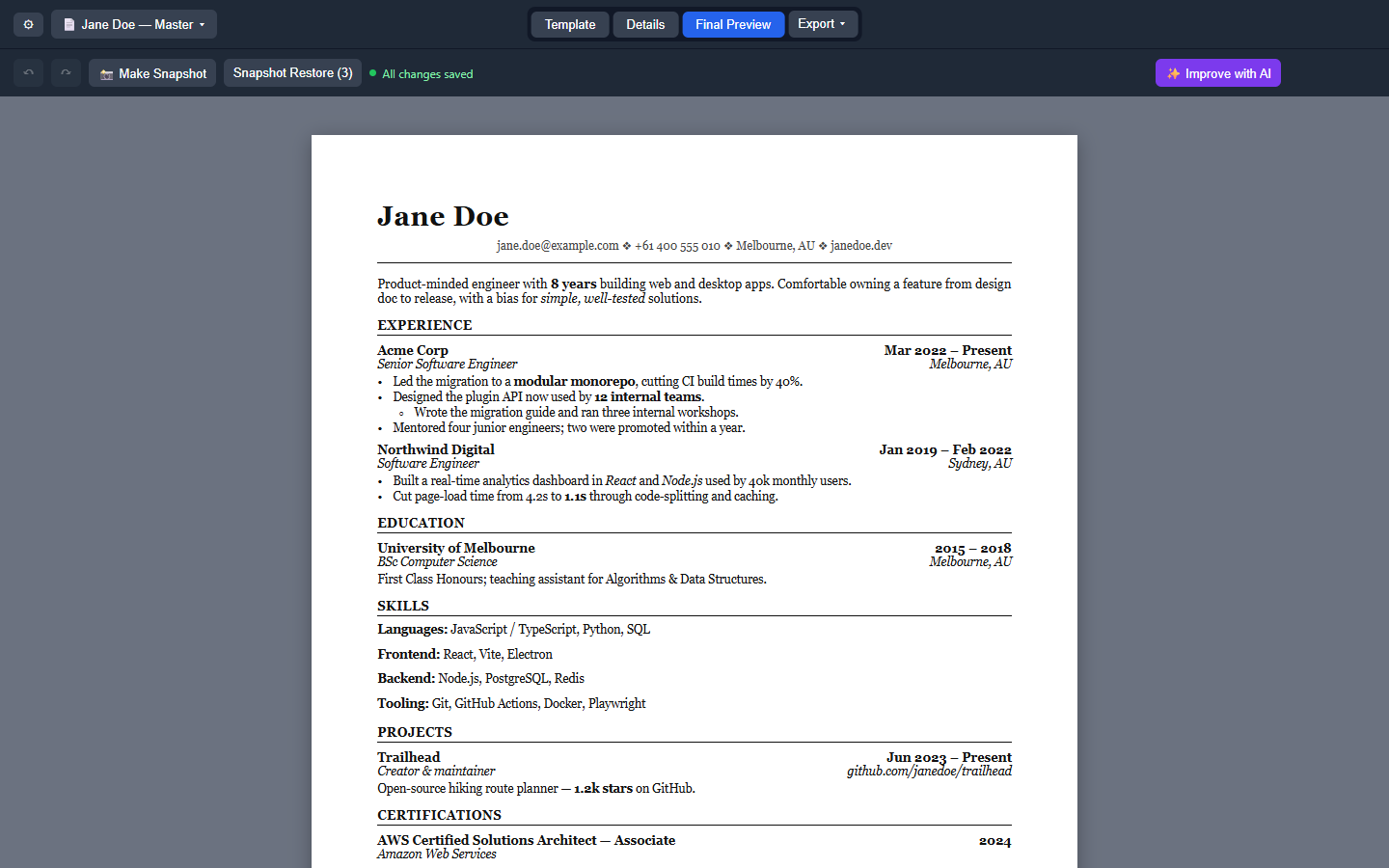This screenshot has width=1389, height=868.
Task: Open the Jane Doe — Master resume dropdown
Action: (134, 24)
